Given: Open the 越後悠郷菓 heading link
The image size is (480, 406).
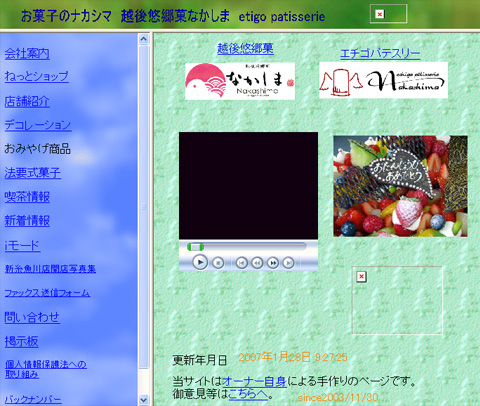Looking at the screenshot, I should (245, 48).
